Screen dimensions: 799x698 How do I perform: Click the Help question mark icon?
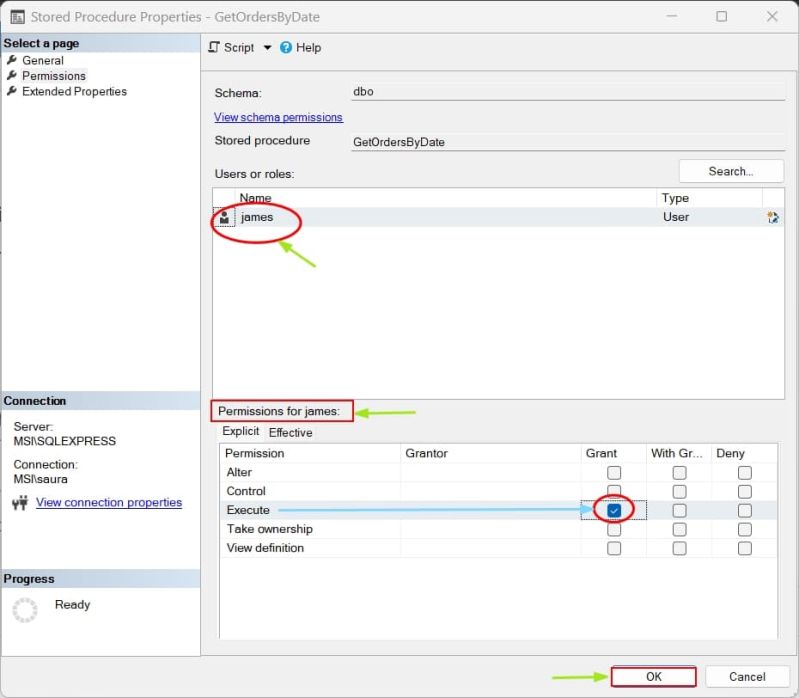286,47
